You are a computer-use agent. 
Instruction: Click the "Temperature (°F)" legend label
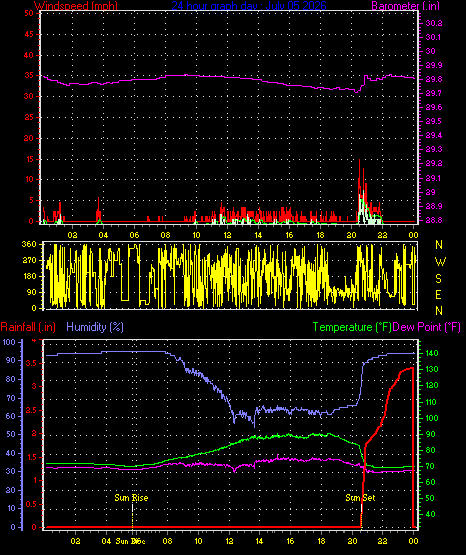click(352, 327)
